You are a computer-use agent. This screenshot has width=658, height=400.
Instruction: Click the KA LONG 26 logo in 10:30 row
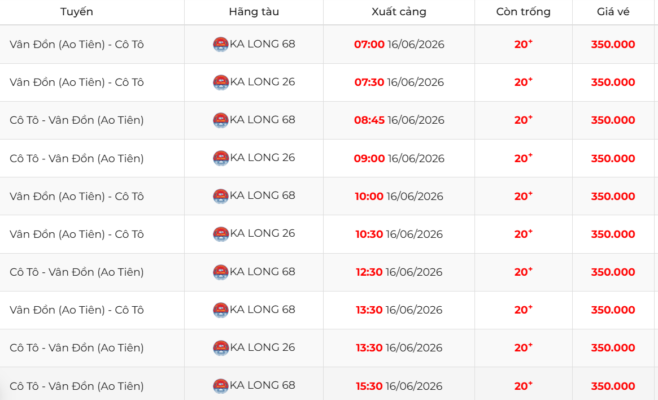221,234
